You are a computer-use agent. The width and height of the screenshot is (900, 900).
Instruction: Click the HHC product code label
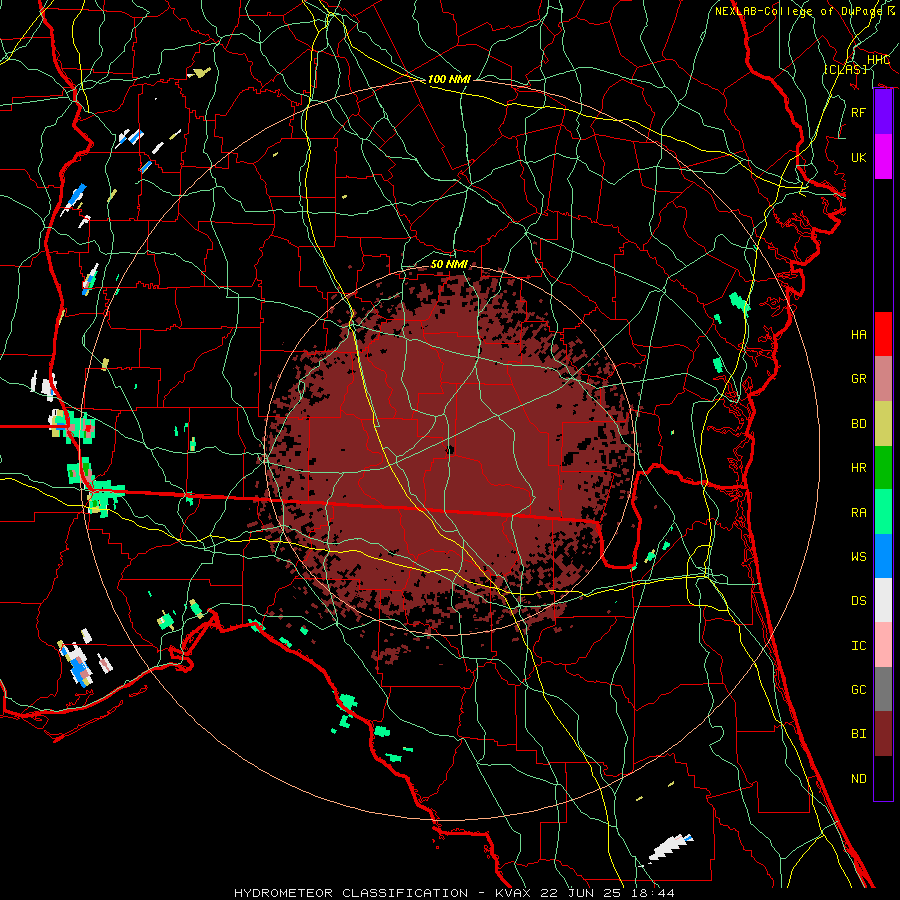878,60
